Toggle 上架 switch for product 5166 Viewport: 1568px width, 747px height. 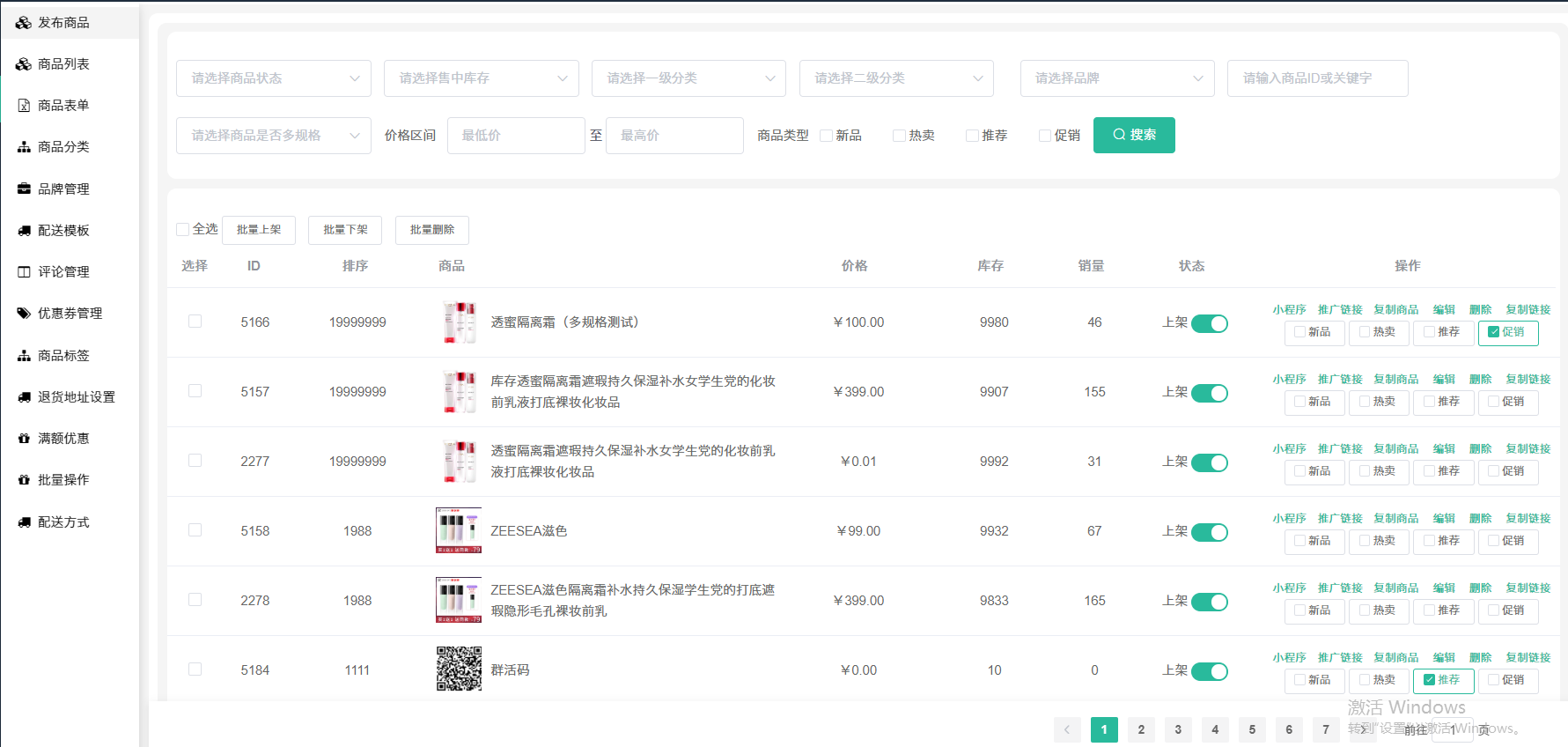pos(1209,323)
